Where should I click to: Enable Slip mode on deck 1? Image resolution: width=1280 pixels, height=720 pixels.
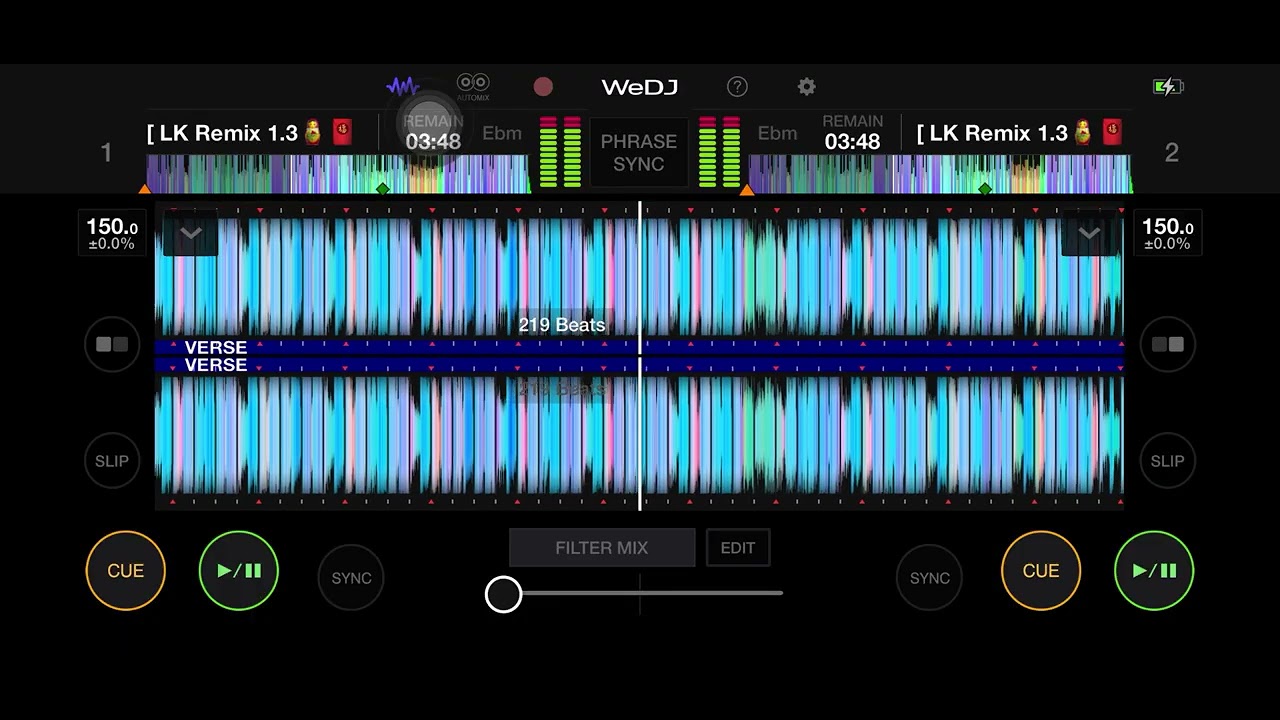pyautogui.click(x=112, y=461)
